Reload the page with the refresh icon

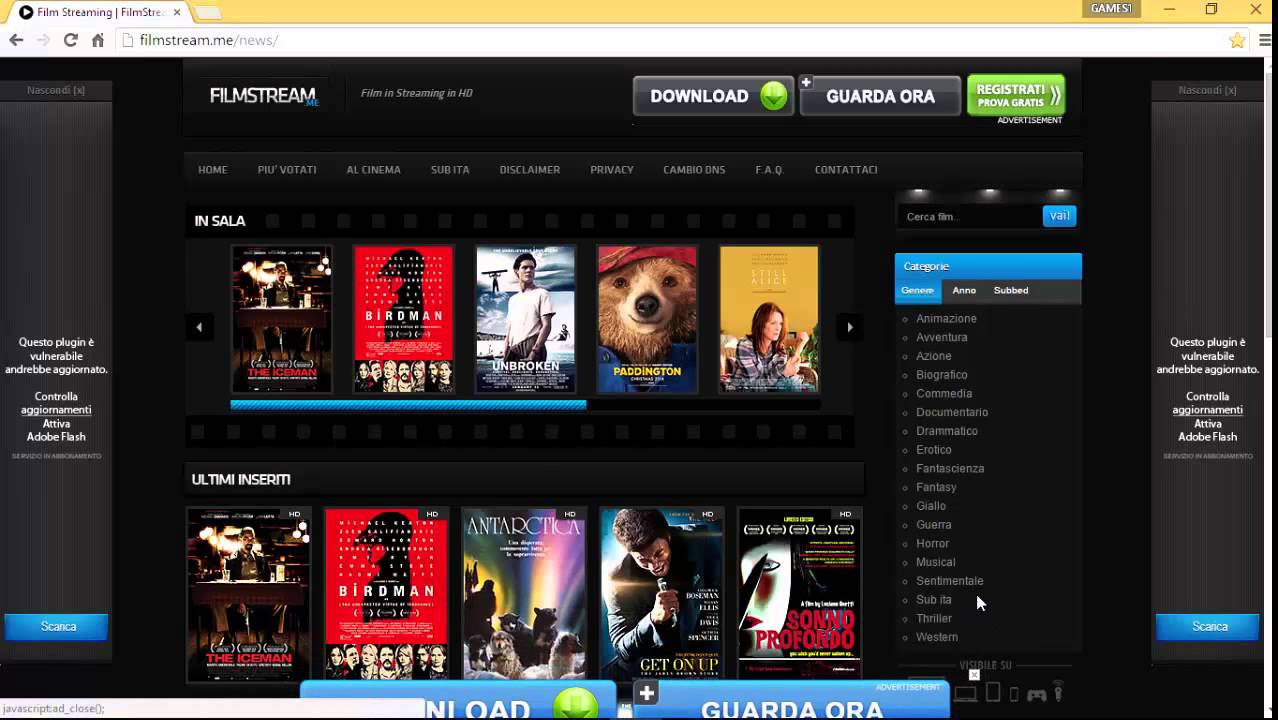(x=70, y=40)
